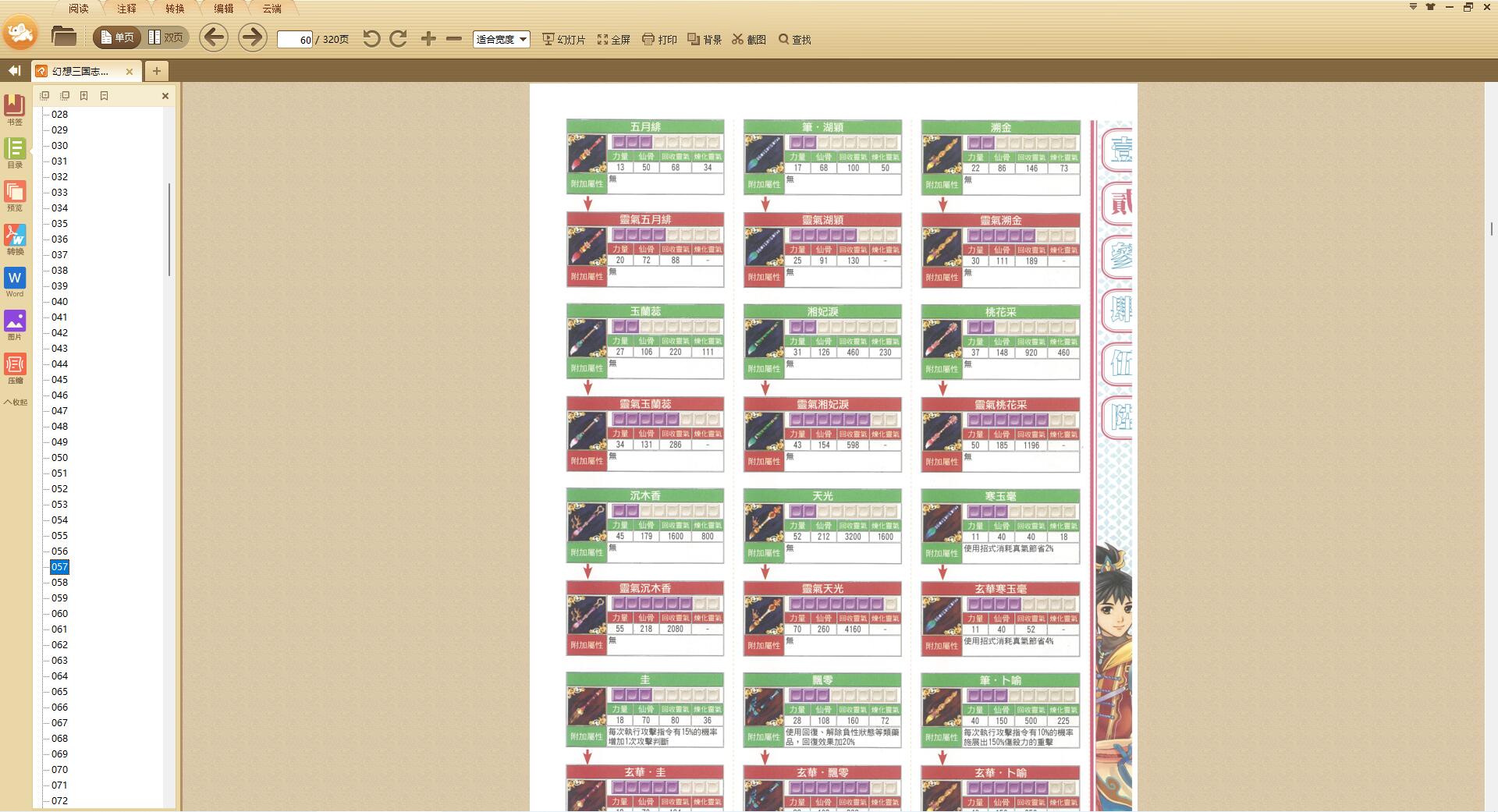The height and width of the screenshot is (812, 1498).
Task: Toggle the sidebar with the collapse arrow
Action: (x=14, y=71)
